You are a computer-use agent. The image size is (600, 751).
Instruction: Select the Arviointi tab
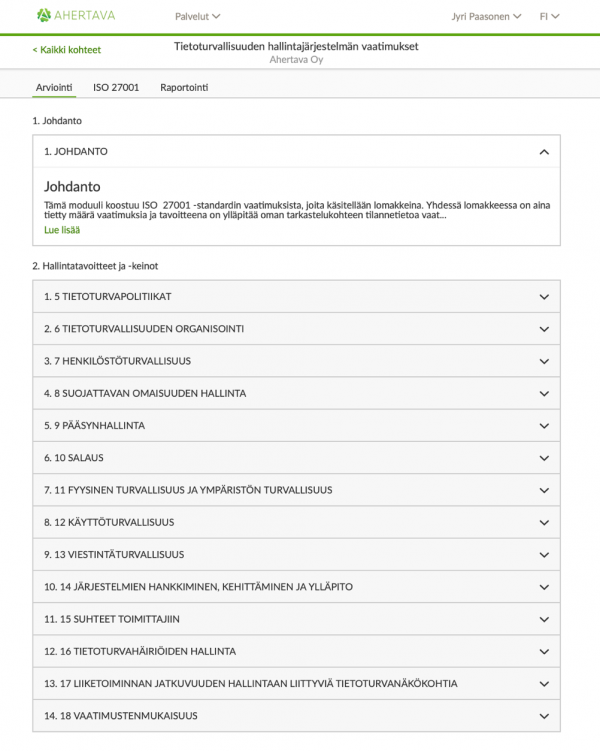[54, 88]
